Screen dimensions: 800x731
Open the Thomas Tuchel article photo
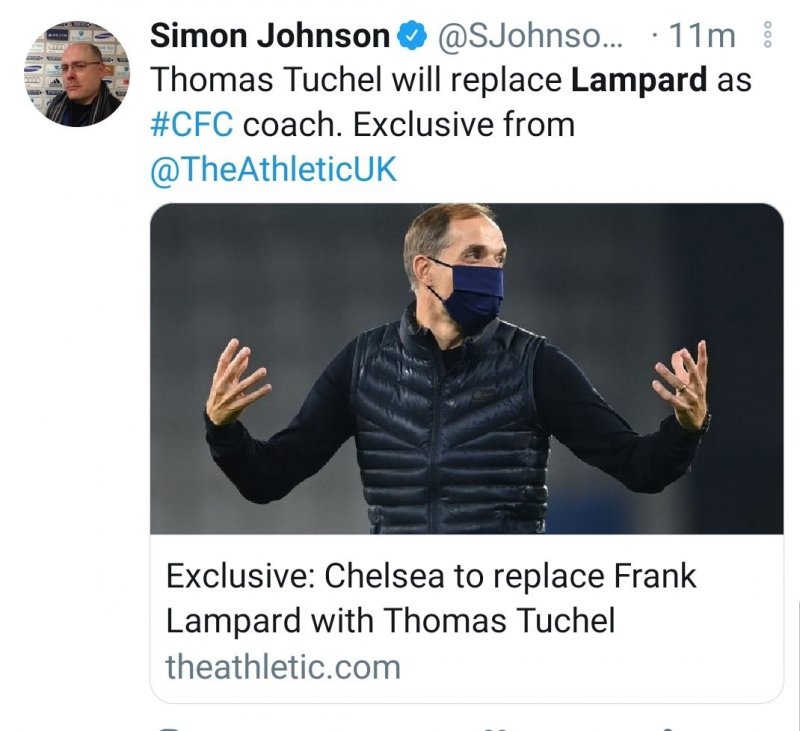pyautogui.click(x=466, y=368)
